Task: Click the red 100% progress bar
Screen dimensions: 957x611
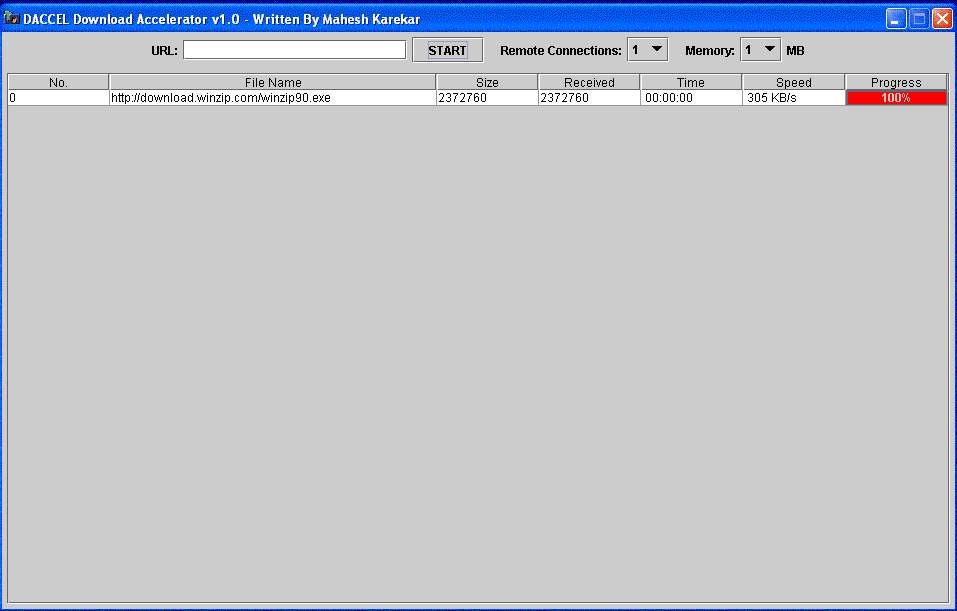Action: click(x=896, y=98)
